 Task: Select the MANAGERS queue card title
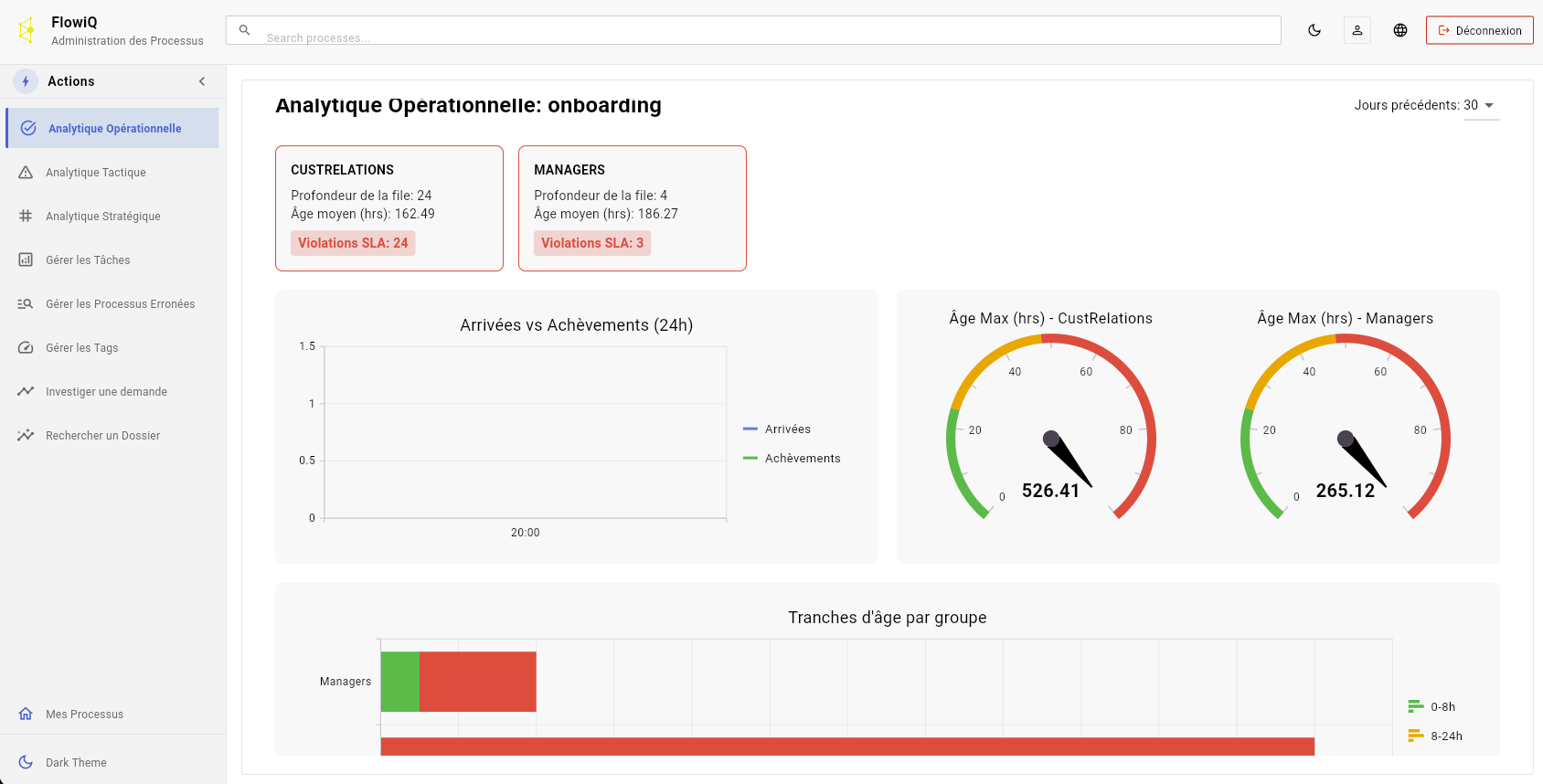(x=569, y=170)
